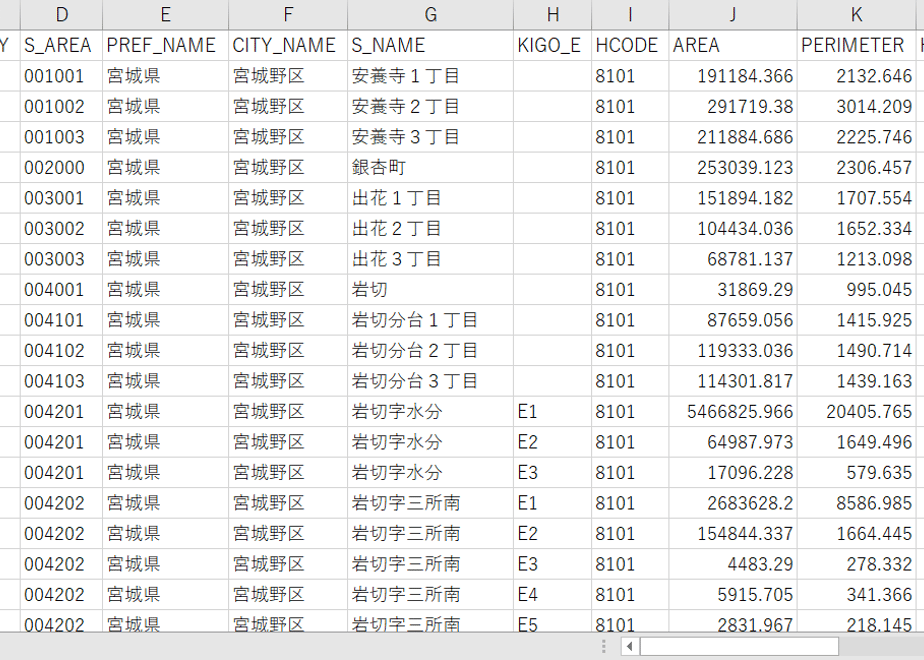Select cell with area 31869.29

(732, 289)
